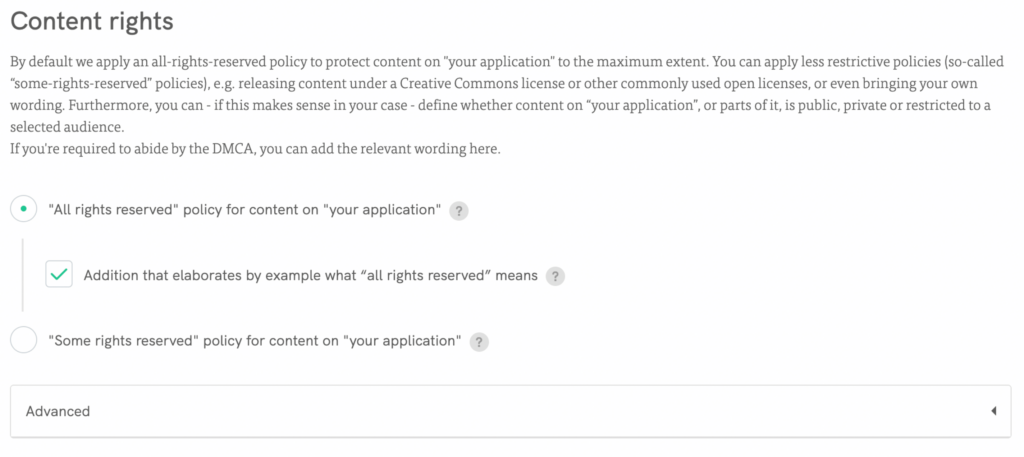Click the "All rights reserved" policy label text

(244, 210)
